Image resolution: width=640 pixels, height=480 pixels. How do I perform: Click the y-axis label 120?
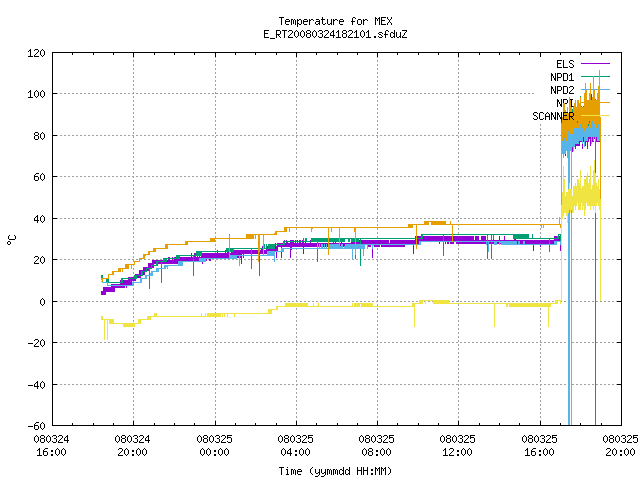point(36,53)
